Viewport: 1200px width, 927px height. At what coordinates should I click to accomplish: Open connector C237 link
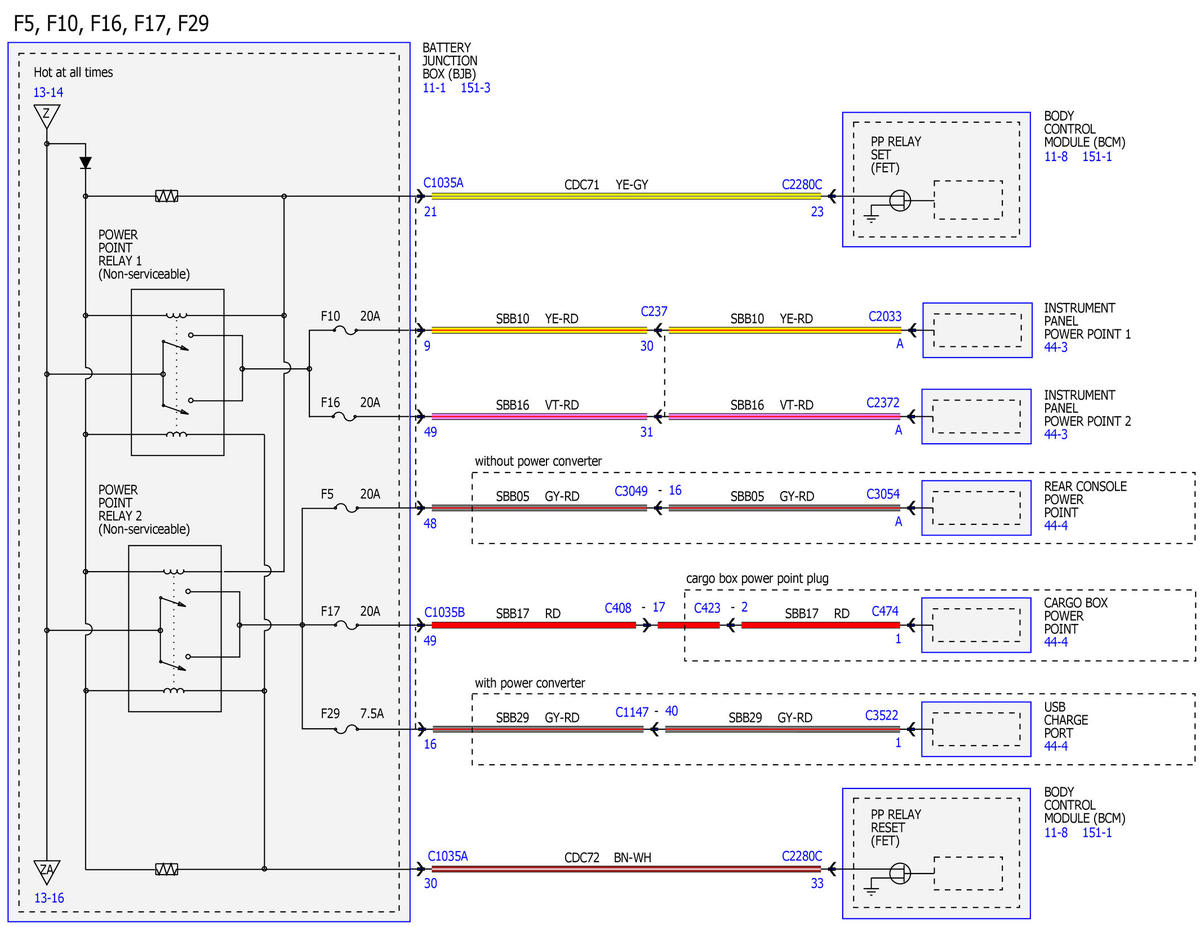[654, 311]
